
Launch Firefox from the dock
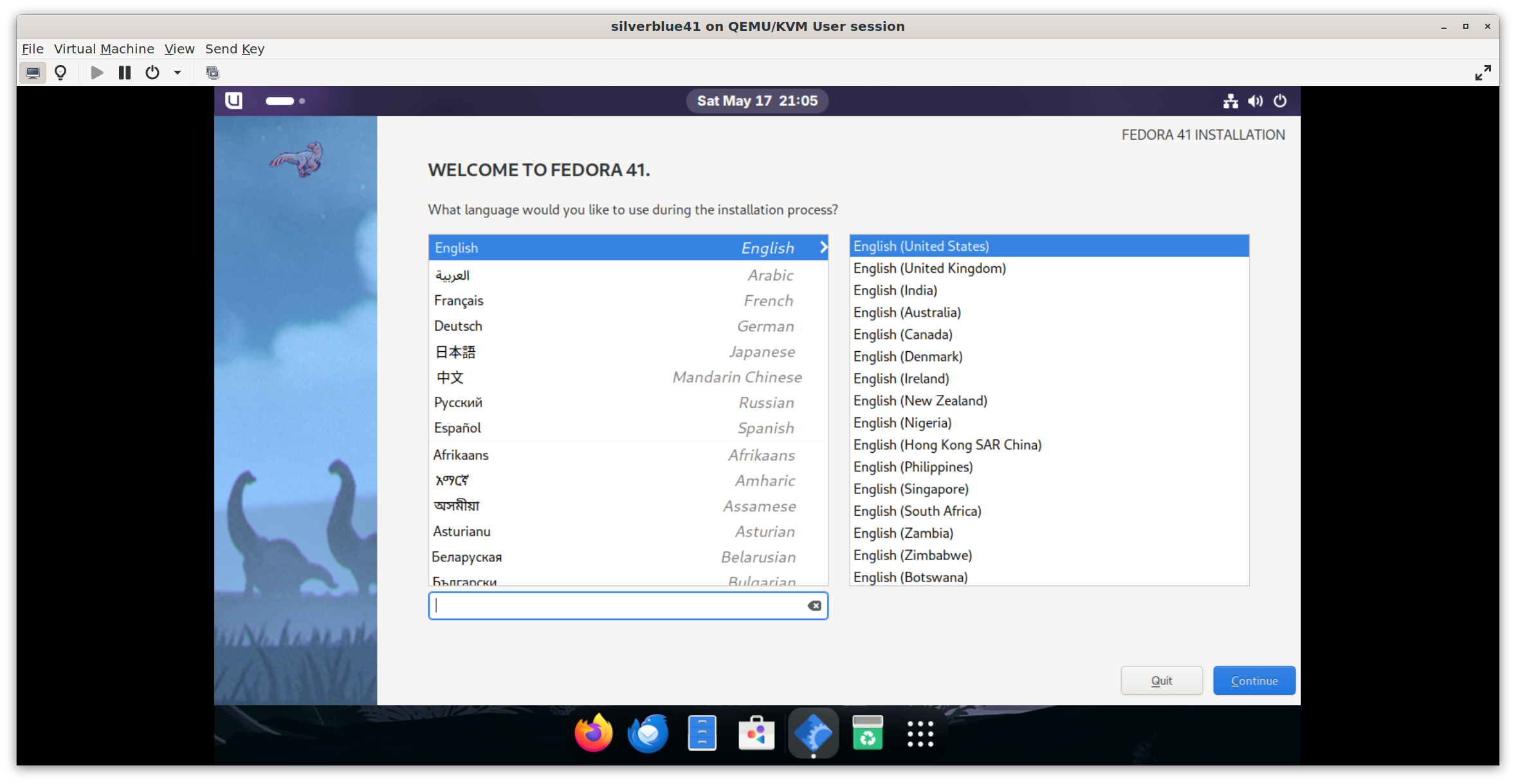pyautogui.click(x=593, y=733)
